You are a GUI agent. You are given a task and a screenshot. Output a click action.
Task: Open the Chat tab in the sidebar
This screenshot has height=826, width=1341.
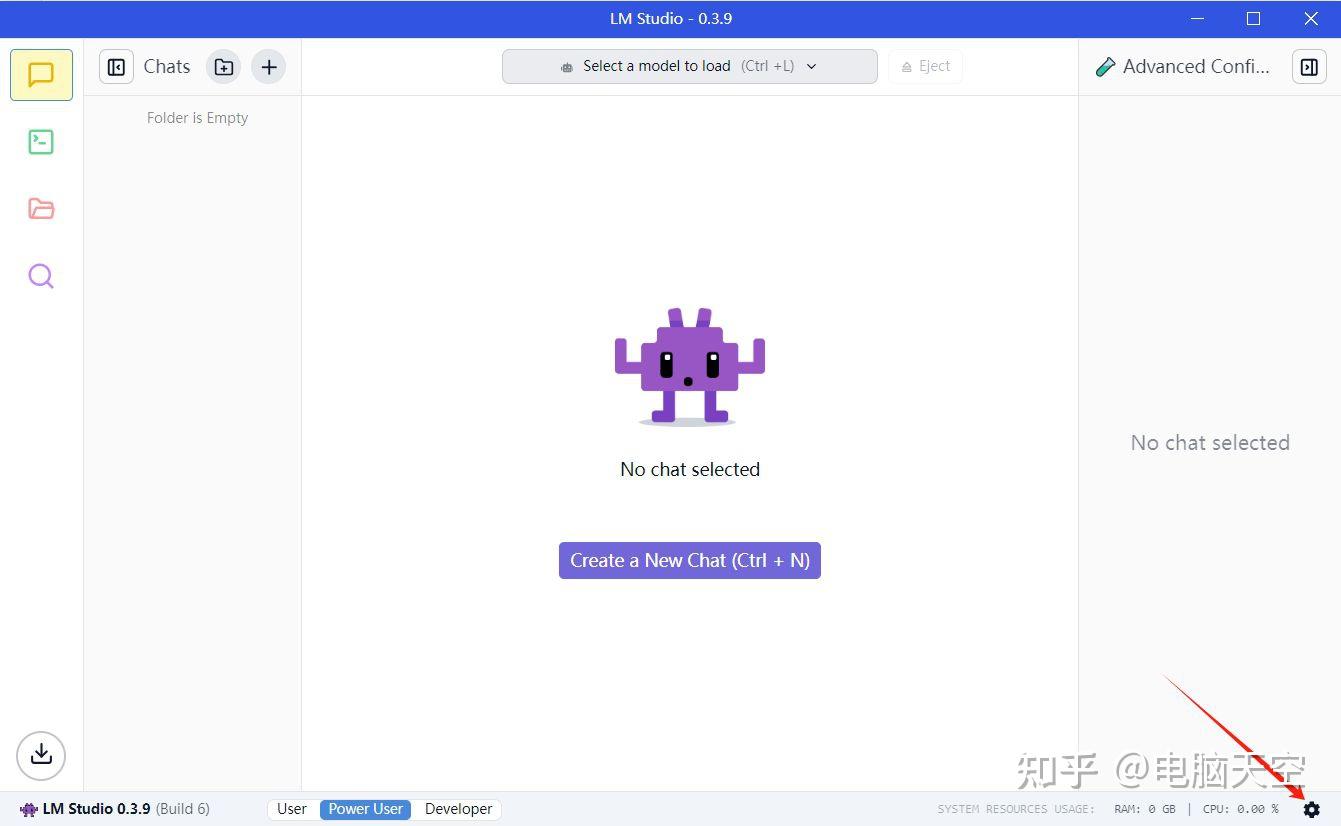(x=41, y=75)
